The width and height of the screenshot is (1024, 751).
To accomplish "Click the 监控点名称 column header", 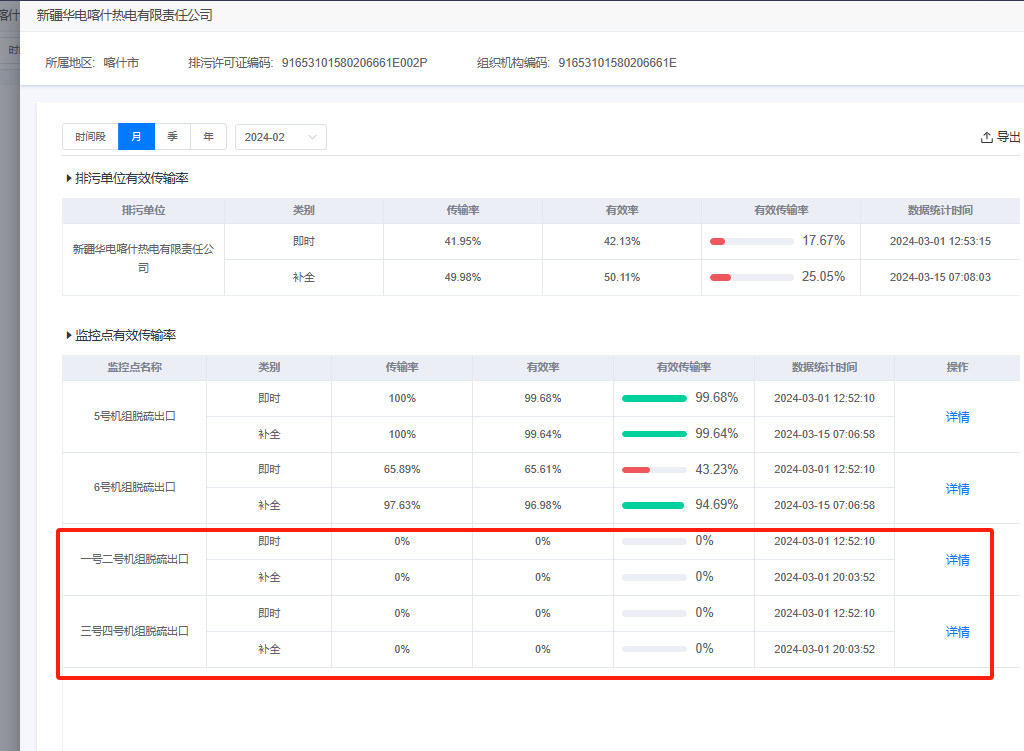I will [135, 368].
